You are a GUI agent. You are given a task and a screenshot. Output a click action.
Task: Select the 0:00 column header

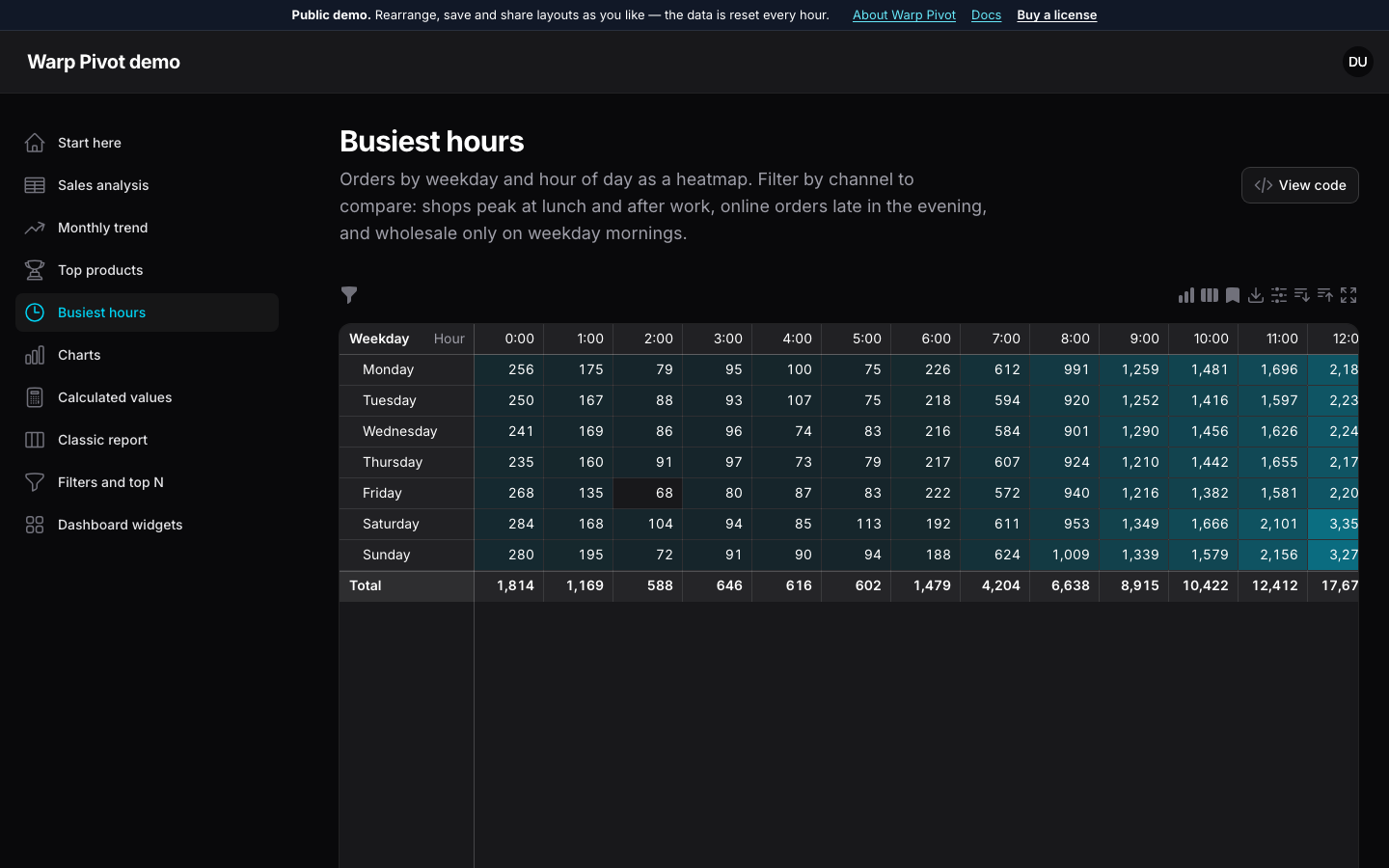[x=509, y=339]
